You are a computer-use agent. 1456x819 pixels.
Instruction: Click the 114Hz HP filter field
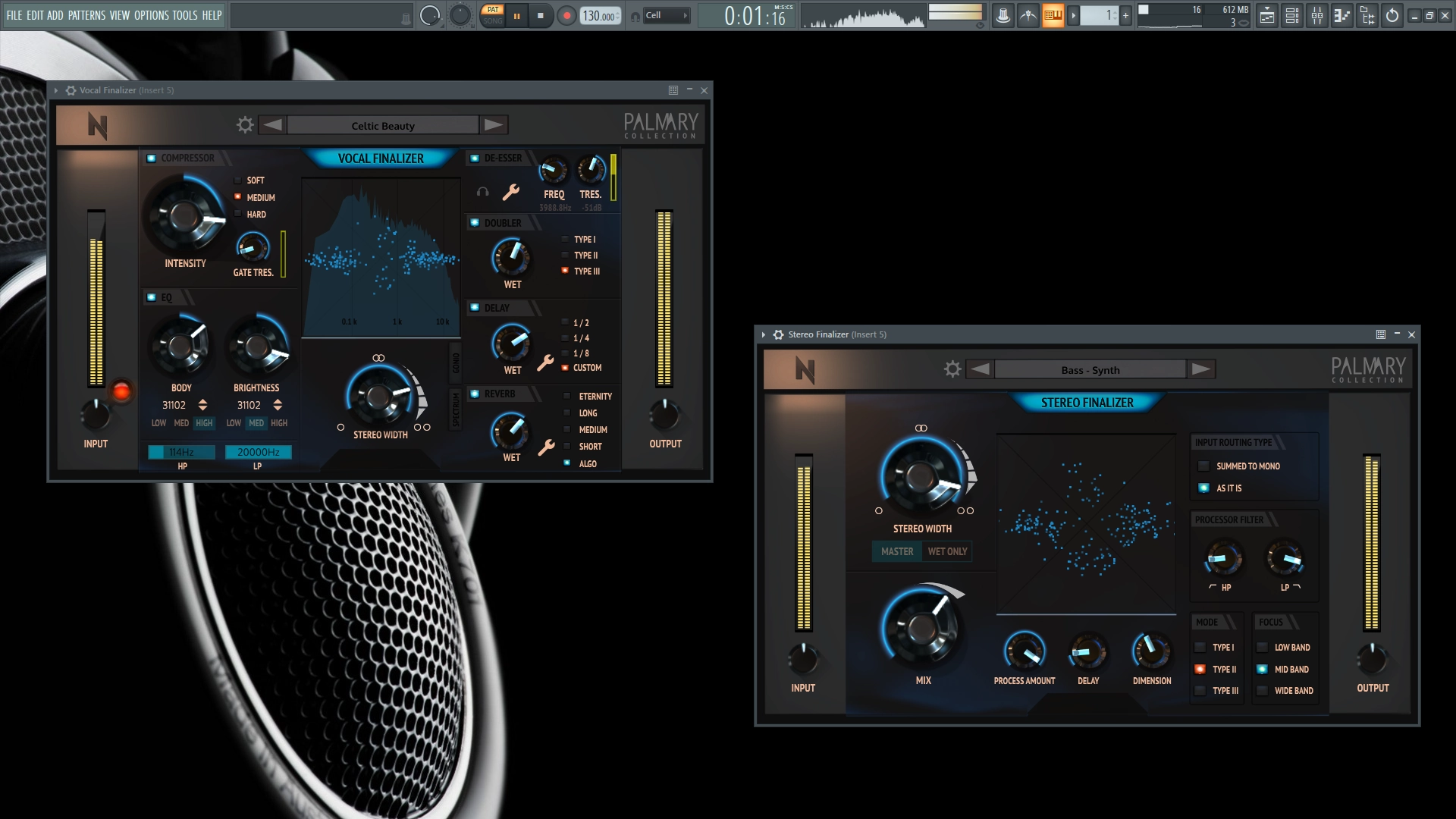[x=181, y=452]
